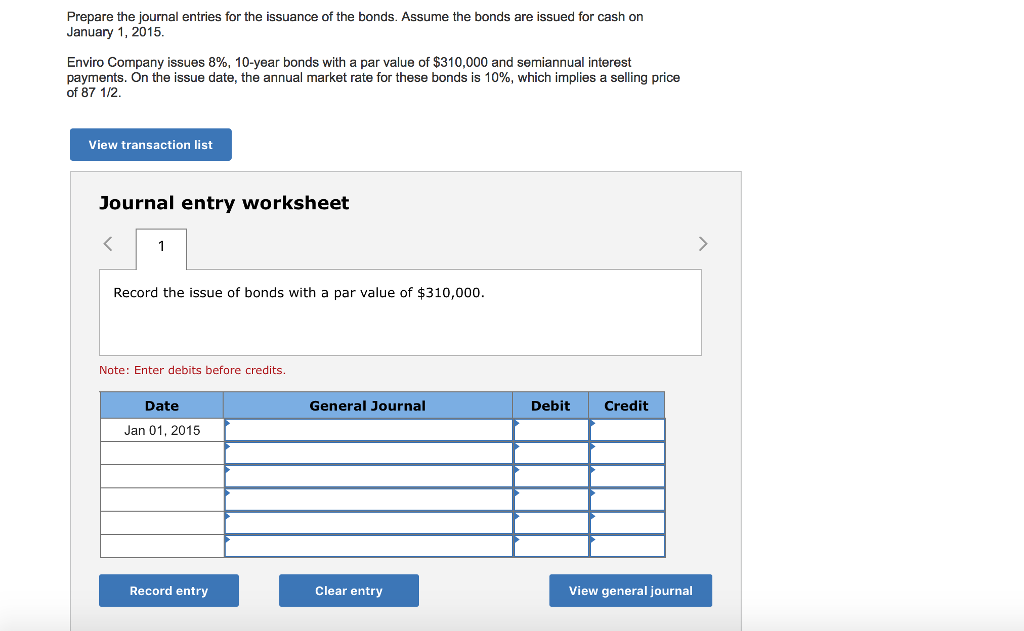1024x631 pixels.
Task: Click the left chevron for previous entry
Action: click(107, 243)
